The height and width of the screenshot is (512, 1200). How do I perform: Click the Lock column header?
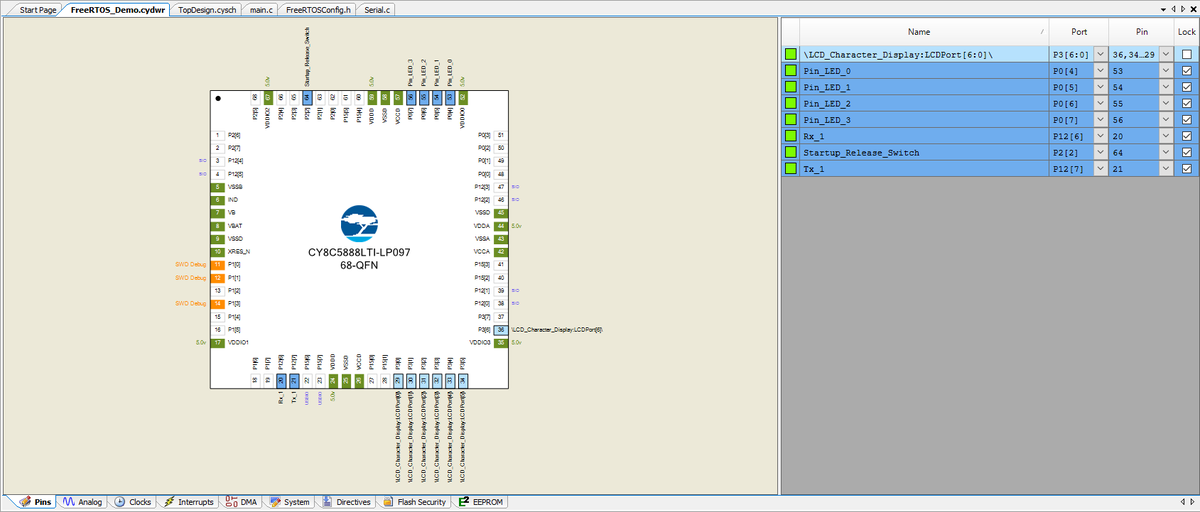1186,32
